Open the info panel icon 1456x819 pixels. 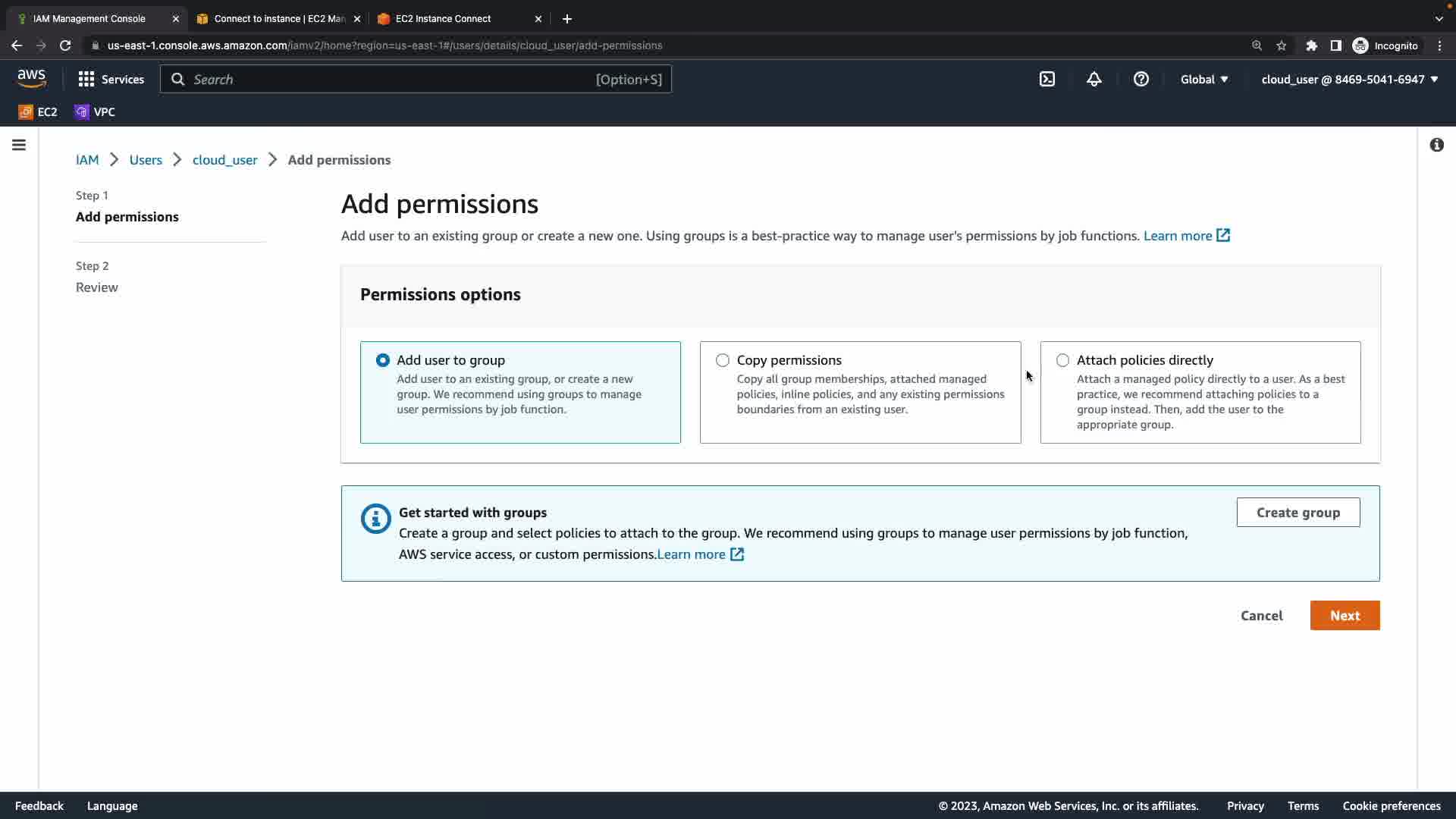click(1436, 145)
